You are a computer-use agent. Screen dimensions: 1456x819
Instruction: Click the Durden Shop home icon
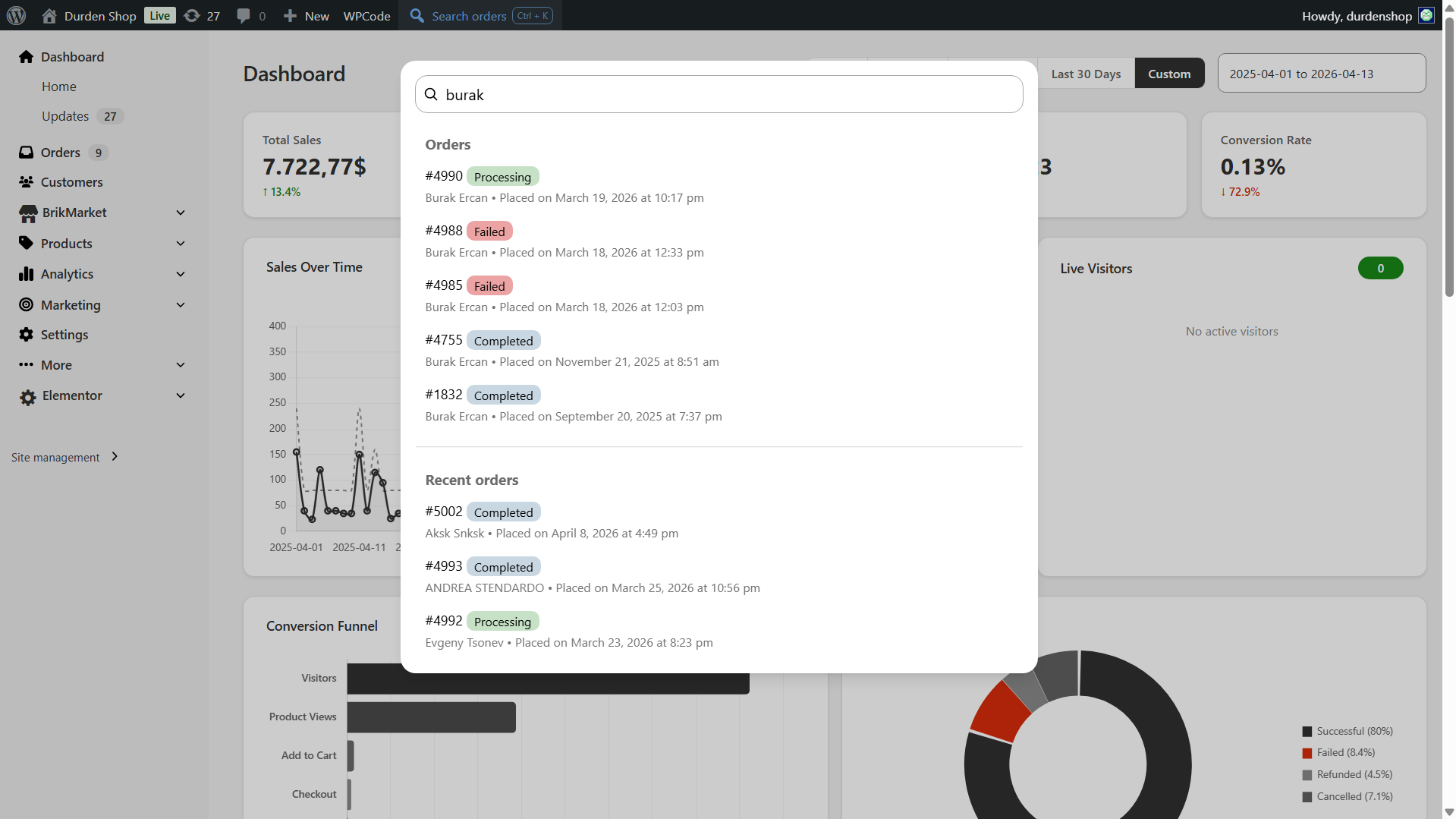(x=49, y=16)
